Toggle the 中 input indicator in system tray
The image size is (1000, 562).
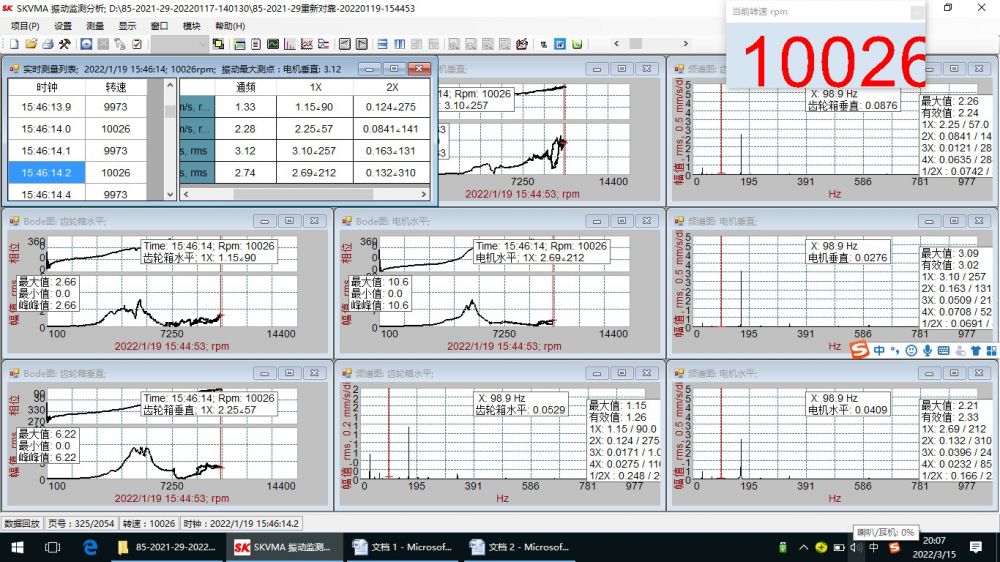click(874, 547)
